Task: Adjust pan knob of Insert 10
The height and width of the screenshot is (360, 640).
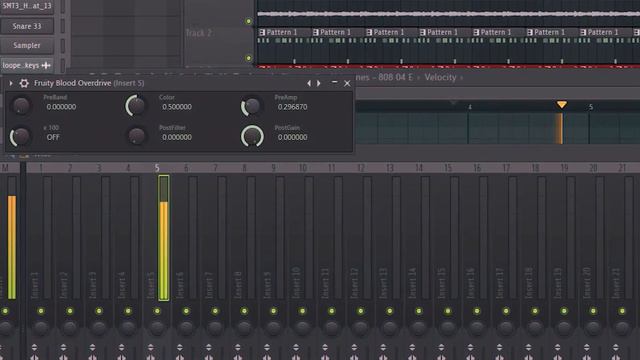Action: 302,327
